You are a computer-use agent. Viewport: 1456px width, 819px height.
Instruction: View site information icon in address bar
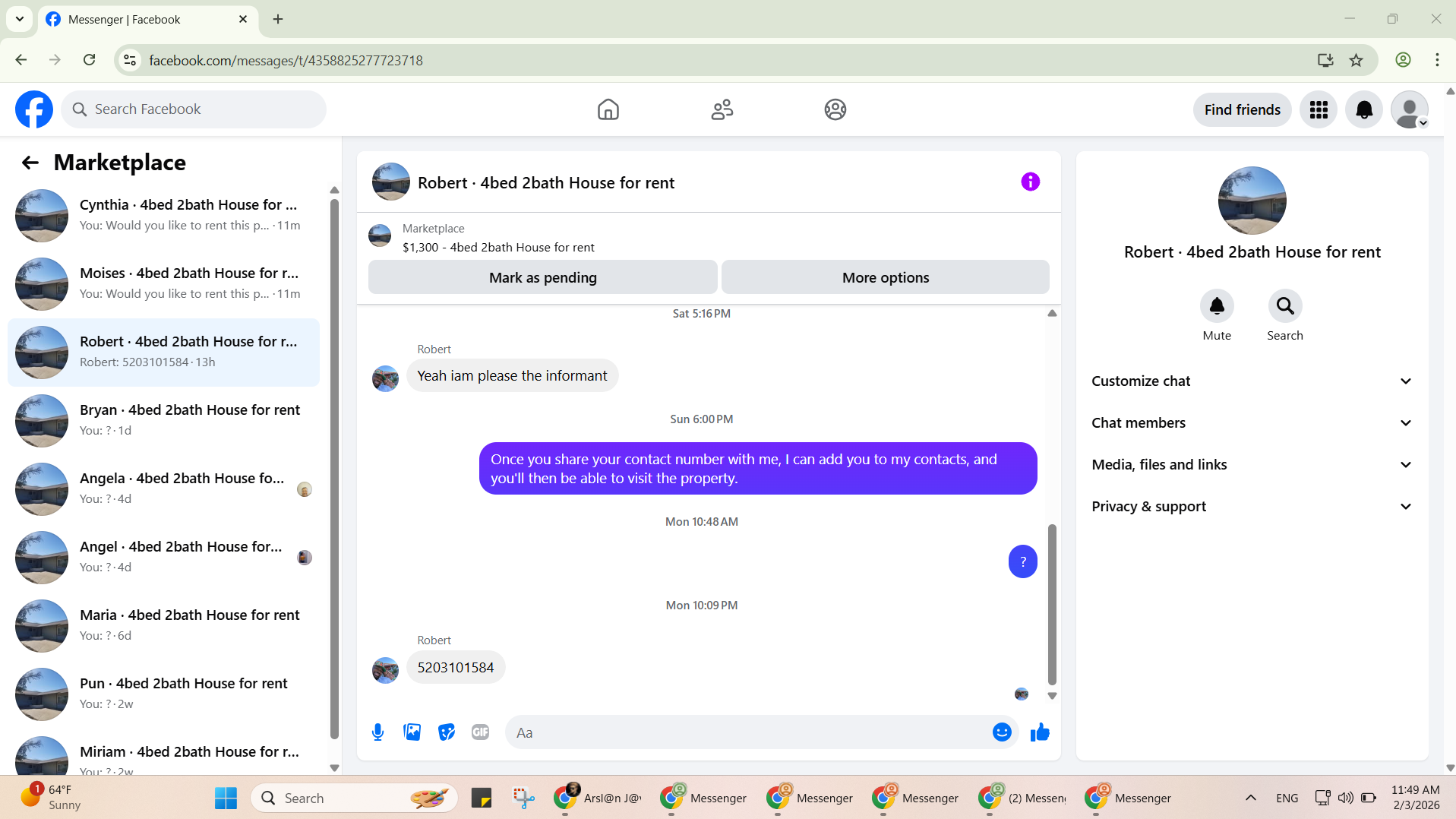130,60
